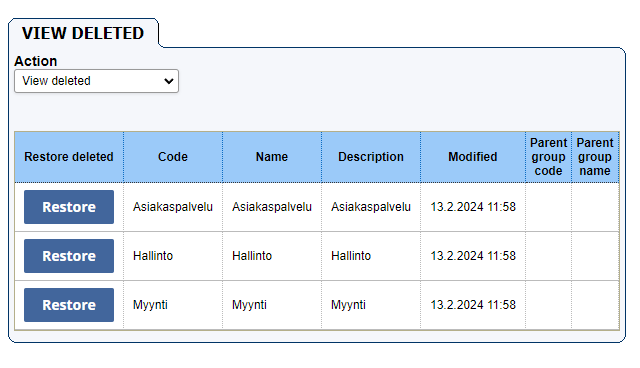Restore the Asiakaspalvelu group

[x=69, y=207]
